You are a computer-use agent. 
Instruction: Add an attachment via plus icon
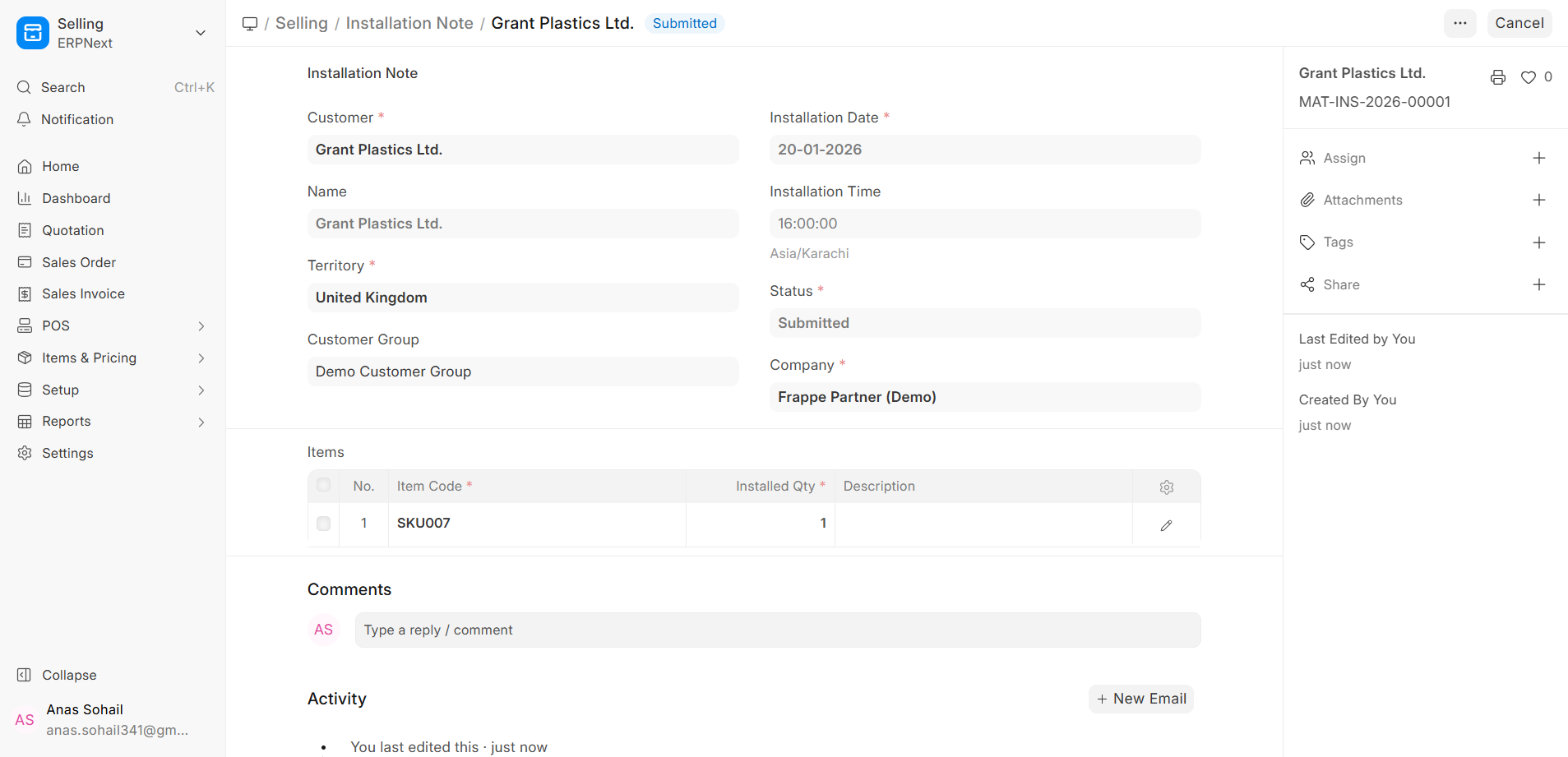1538,200
